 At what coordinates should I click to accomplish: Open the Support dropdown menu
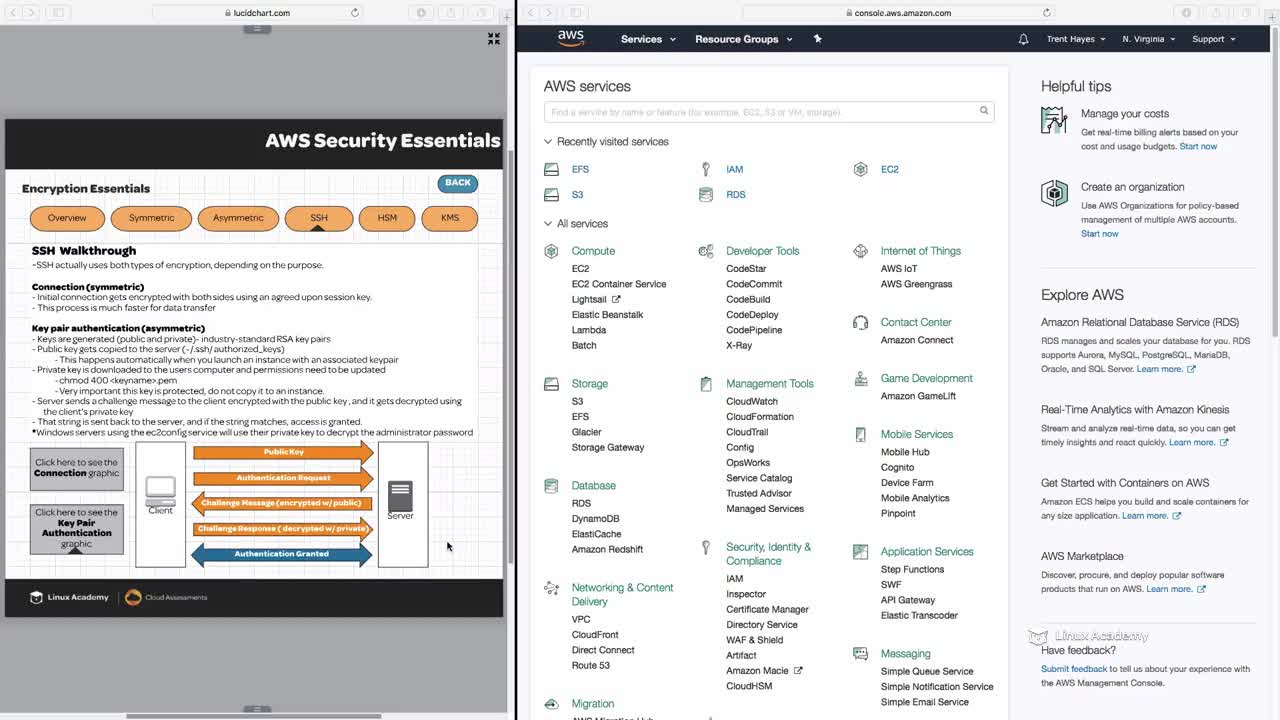tap(1214, 39)
